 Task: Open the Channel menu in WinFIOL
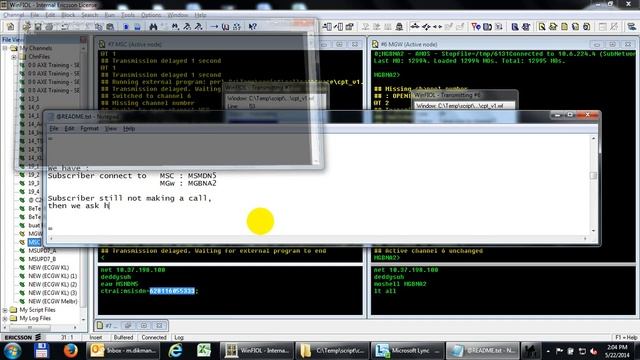[13, 15]
